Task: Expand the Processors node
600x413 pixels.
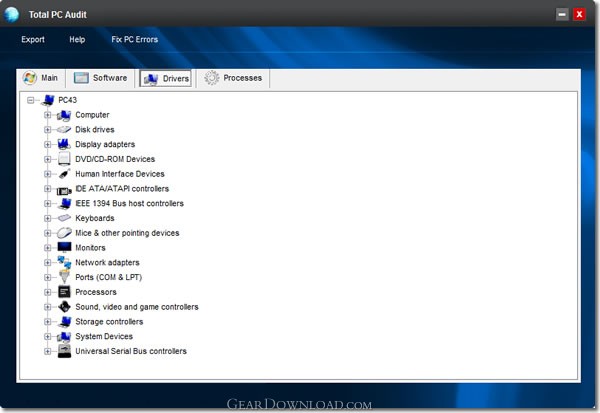Action: coord(47,292)
